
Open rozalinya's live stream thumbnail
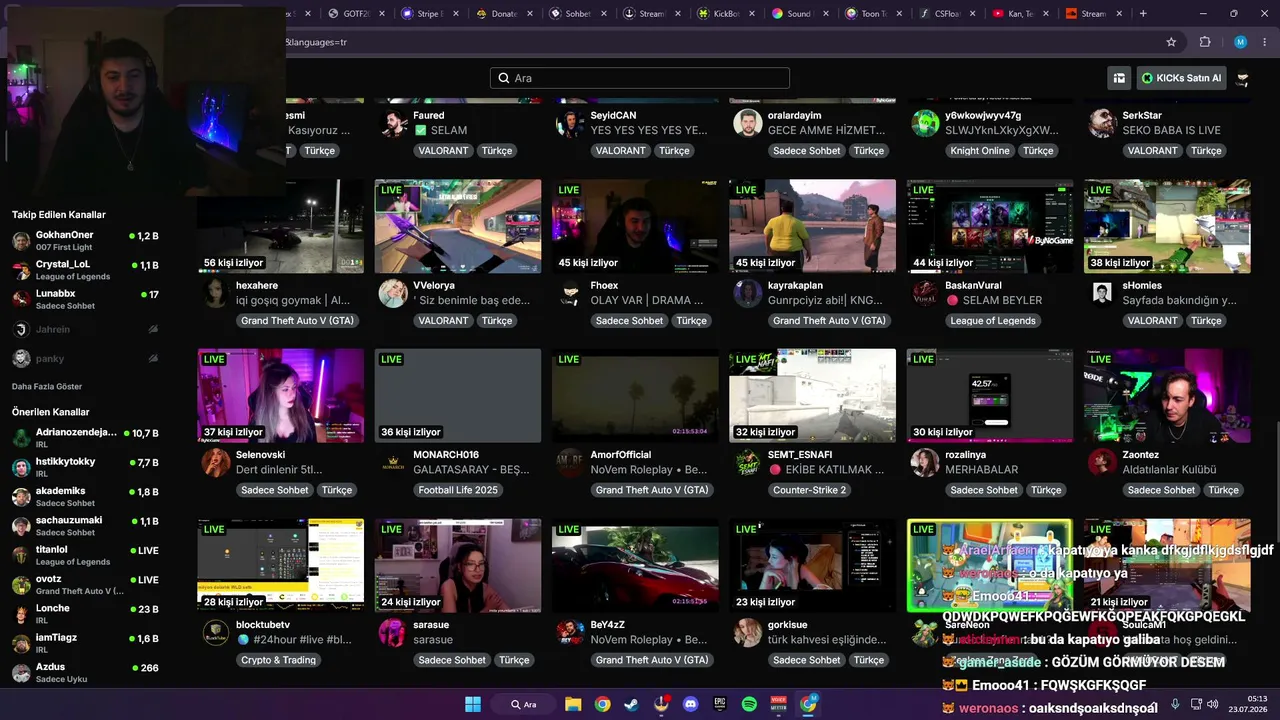[990, 396]
